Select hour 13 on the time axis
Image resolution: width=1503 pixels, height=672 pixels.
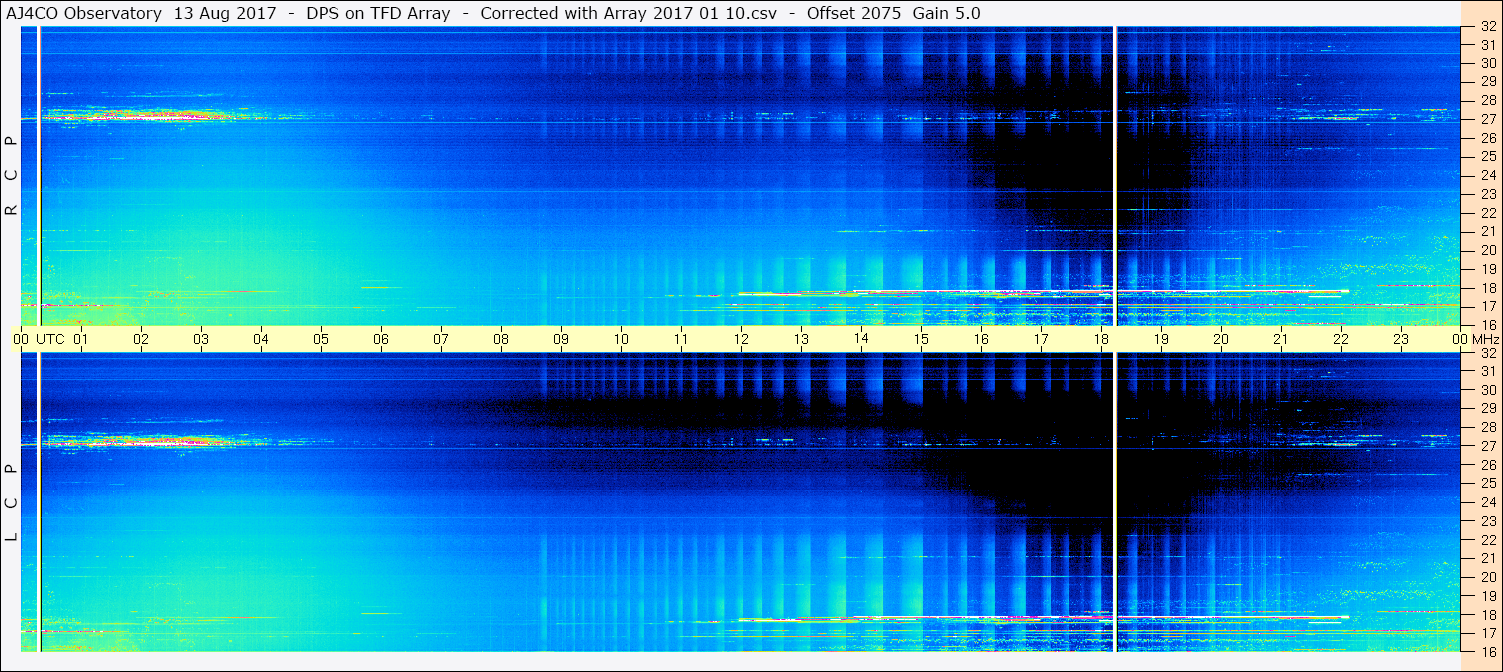801,339
